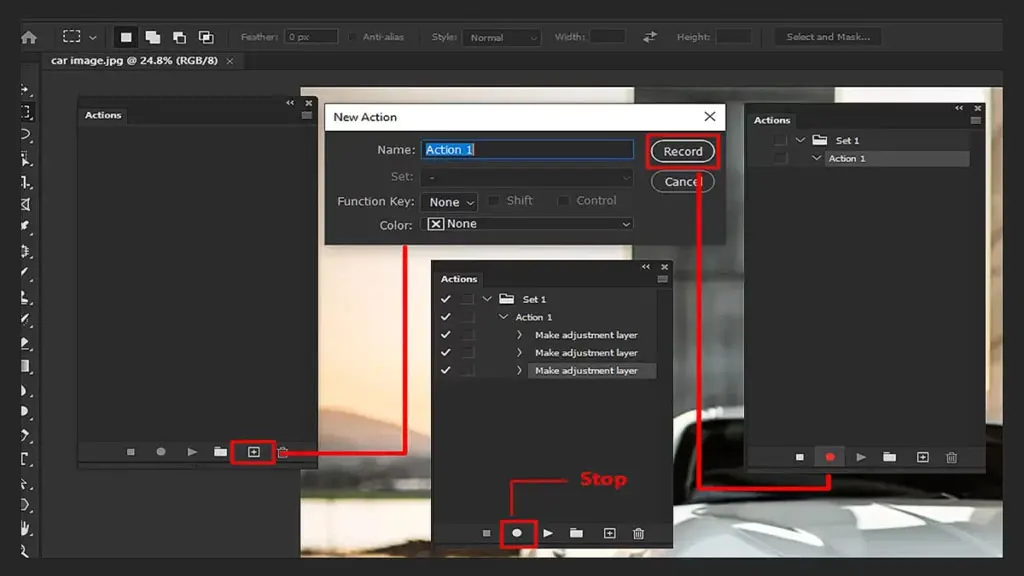Click the red record button in right Actions panel
This screenshot has height=576, width=1024.
point(830,457)
